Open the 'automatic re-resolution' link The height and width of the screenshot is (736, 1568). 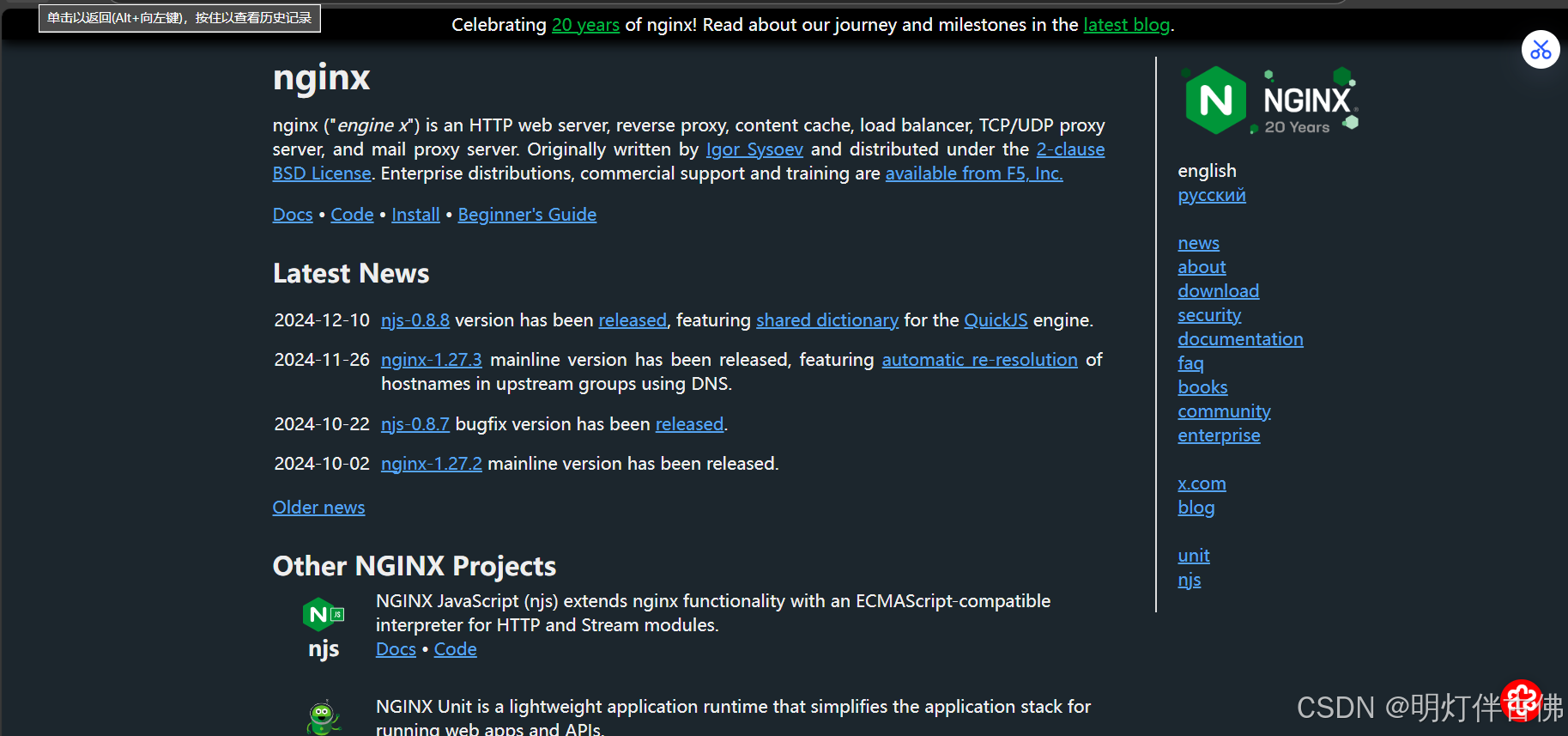pyautogui.click(x=980, y=360)
